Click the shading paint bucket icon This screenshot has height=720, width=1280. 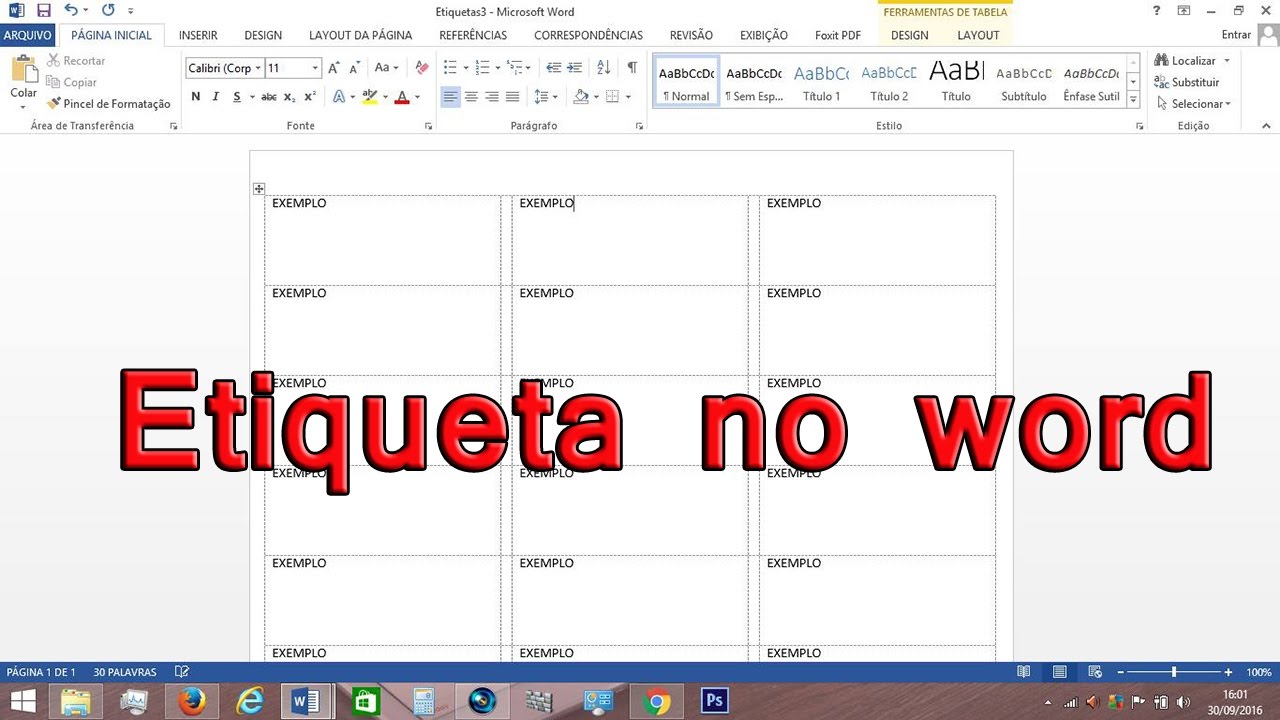click(x=581, y=97)
